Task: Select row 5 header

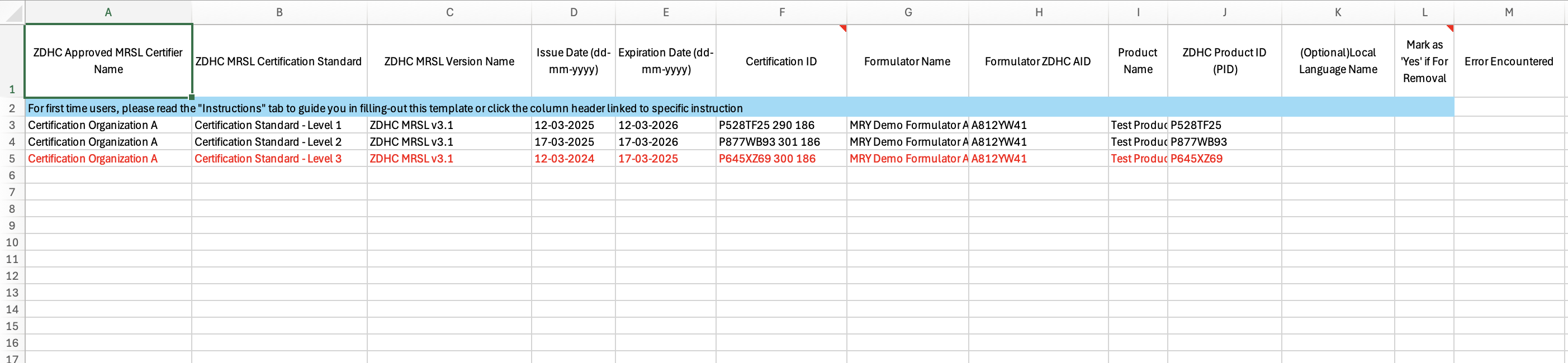Action: pyautogui.click(x=12, y=159)
